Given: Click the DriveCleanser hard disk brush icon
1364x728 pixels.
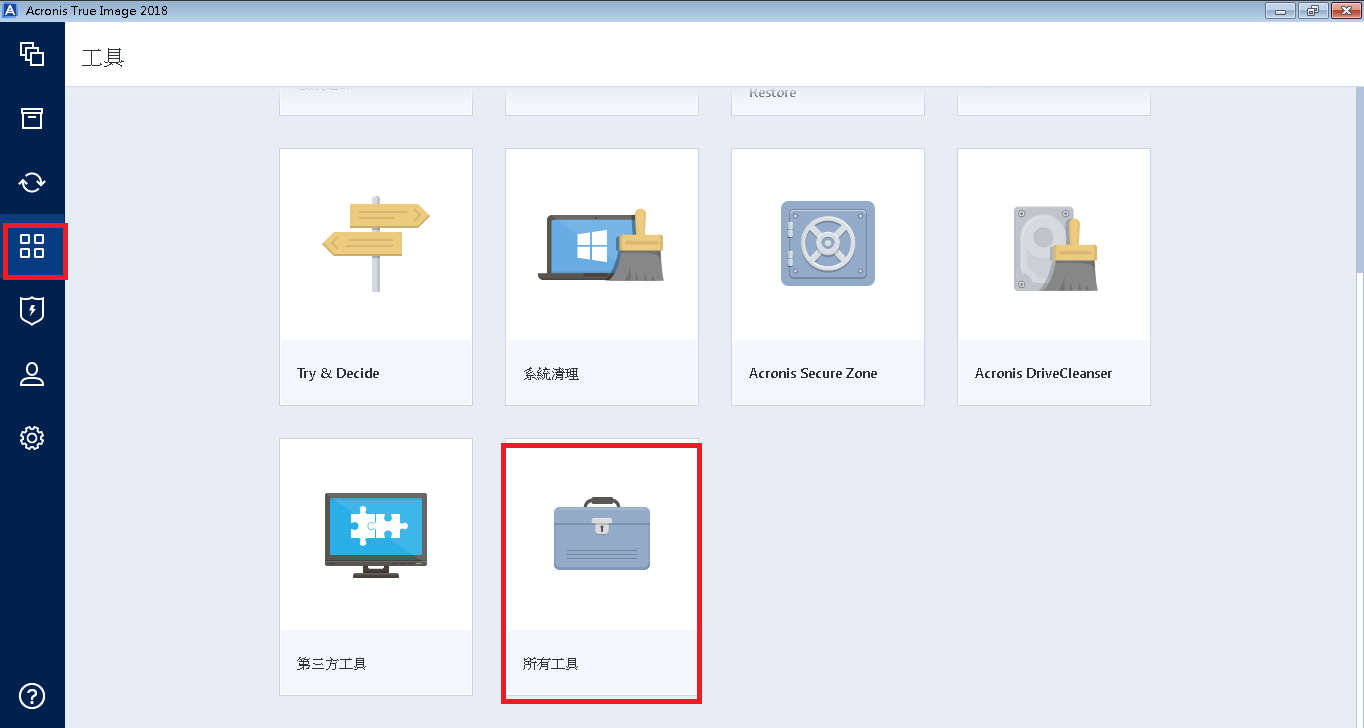Looking at the screenshot, I should pyautogui.click(x=1054, y=248).
